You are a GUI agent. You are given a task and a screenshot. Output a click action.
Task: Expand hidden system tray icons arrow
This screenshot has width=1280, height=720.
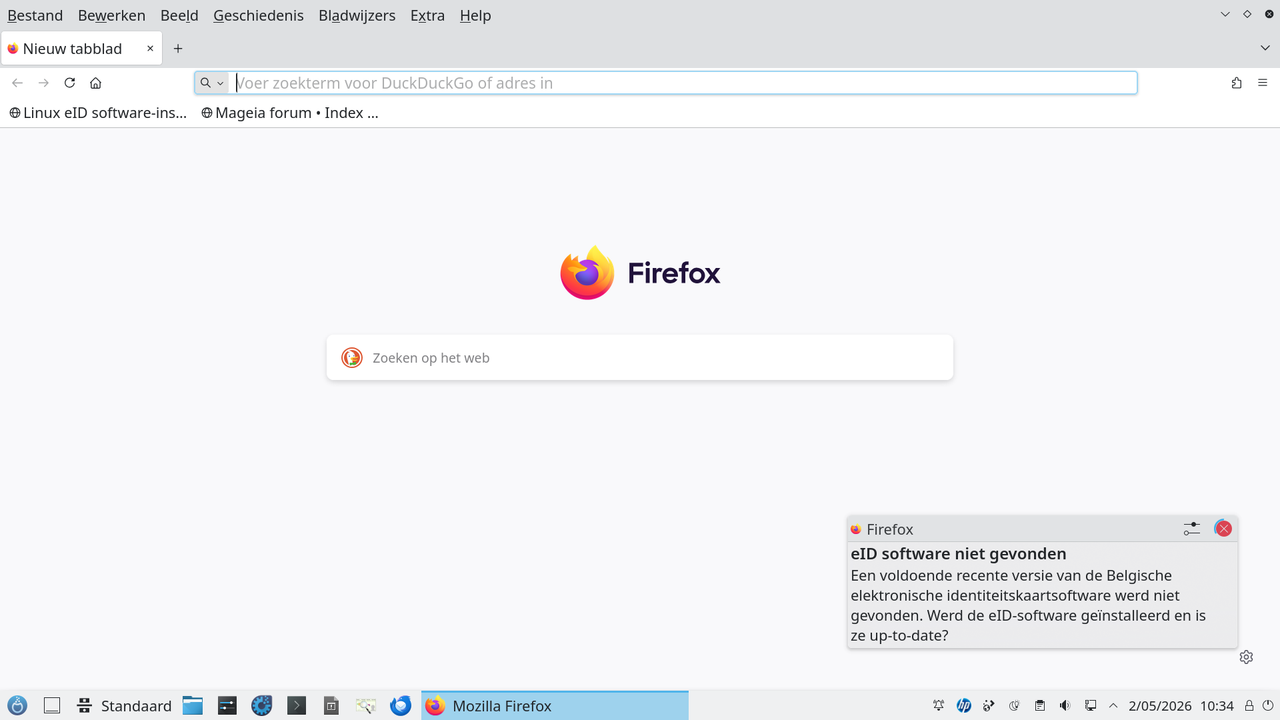pos(1113,706)
